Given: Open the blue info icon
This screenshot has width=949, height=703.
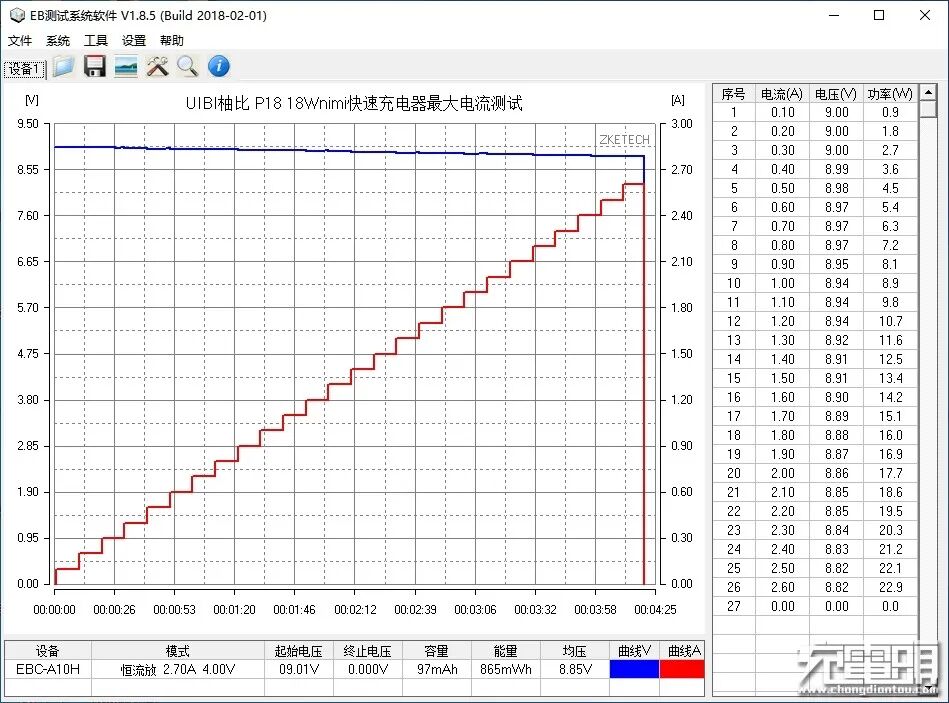Looking at the screenshot, I should pos(219,66).
